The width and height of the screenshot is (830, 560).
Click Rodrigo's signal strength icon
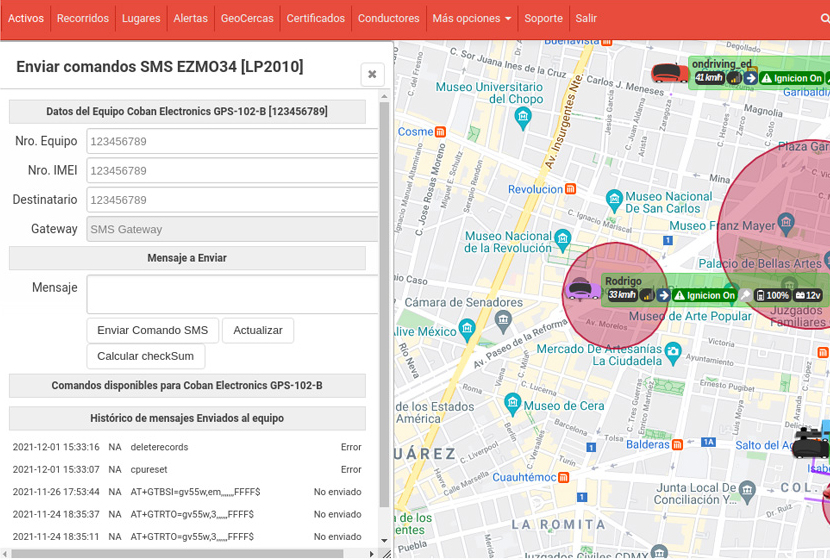pyautogui.click(x=647, y=295)
